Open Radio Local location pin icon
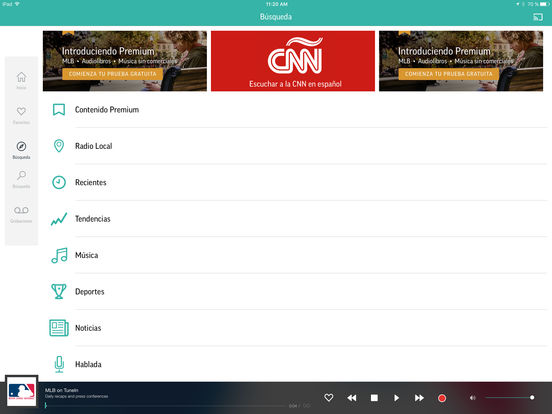Viewport: 552px width, 414px height. 59,146
